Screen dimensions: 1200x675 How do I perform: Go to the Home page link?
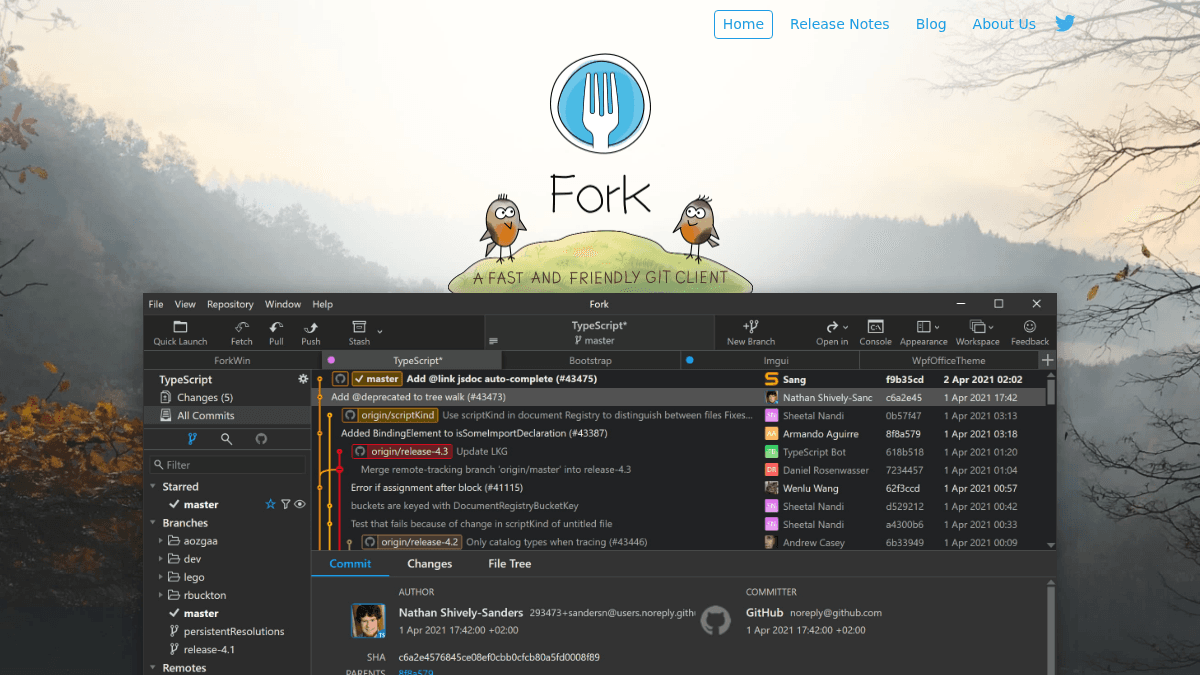(x=743, y=24)
